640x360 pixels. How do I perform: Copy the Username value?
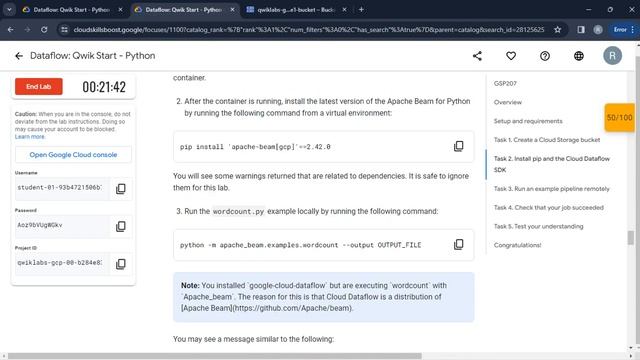[x=120, y=189]
